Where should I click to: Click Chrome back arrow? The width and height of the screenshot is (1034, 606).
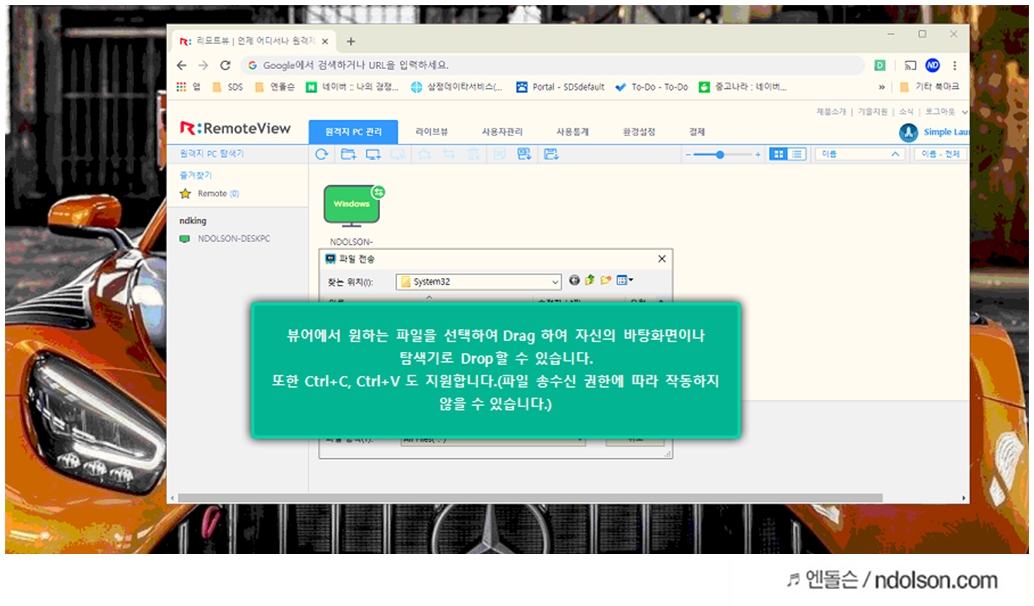pos(182,65)
